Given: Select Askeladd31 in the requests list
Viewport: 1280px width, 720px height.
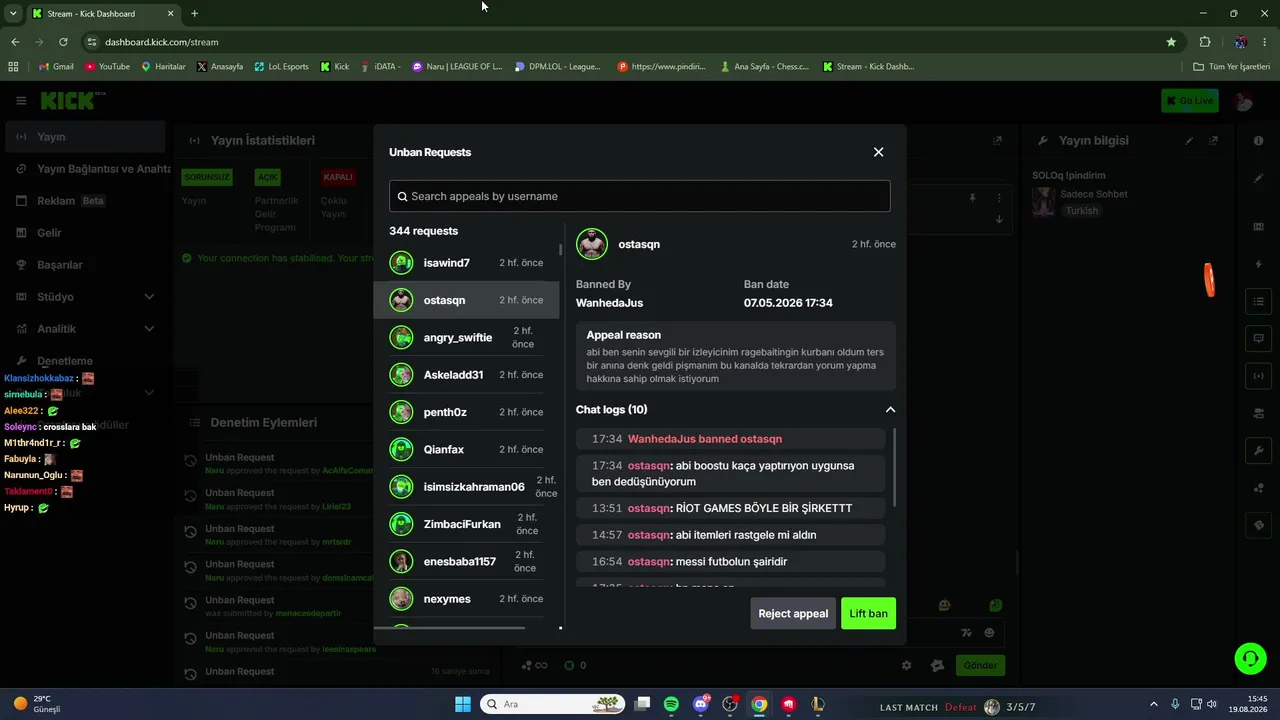Looking at the screenshot, I should click(x=466, y=375).
